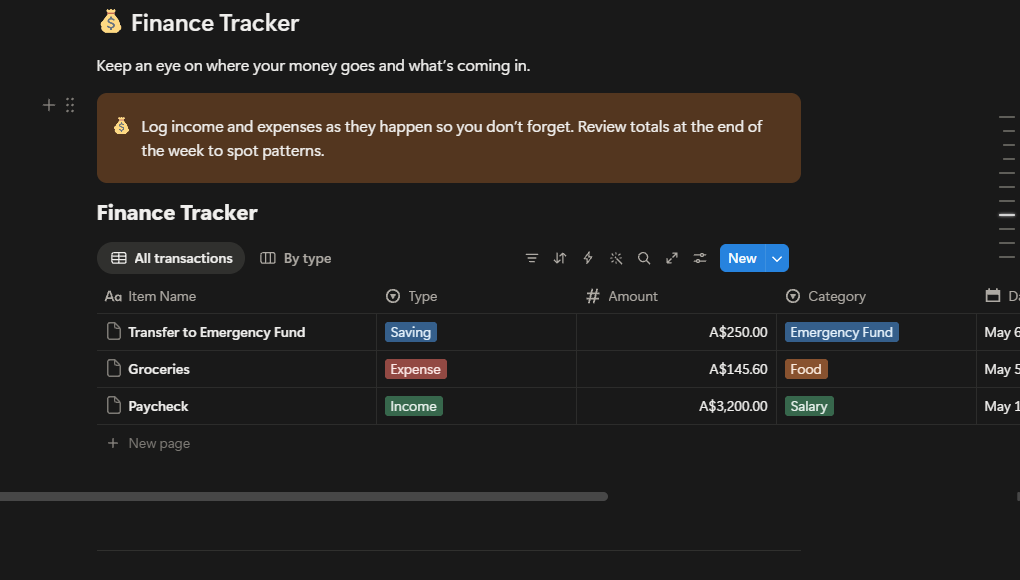
Task: Open the Emergency Fund category tag
Action: (x=842, y=332)
